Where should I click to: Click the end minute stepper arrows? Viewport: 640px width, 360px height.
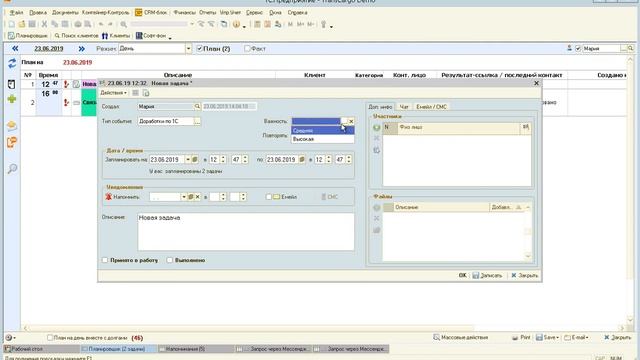pos(349,160)
